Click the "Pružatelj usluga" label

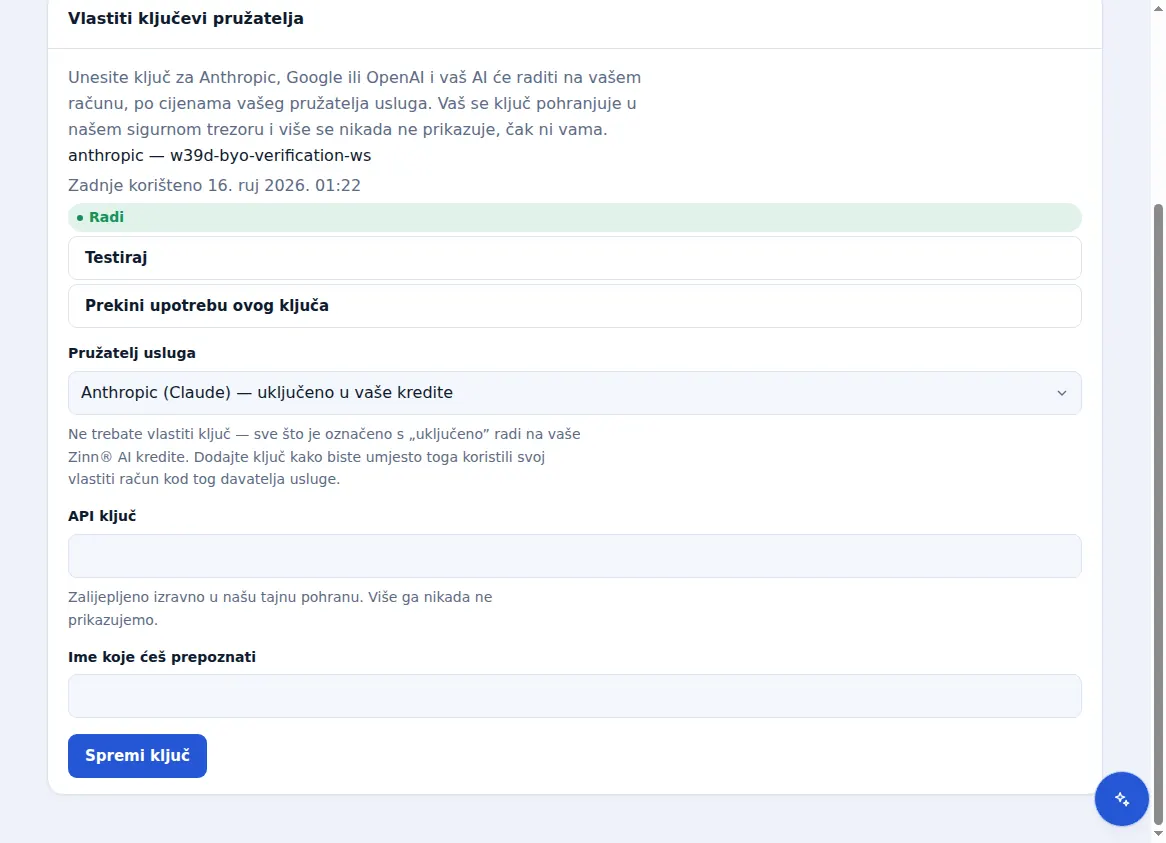132,353
